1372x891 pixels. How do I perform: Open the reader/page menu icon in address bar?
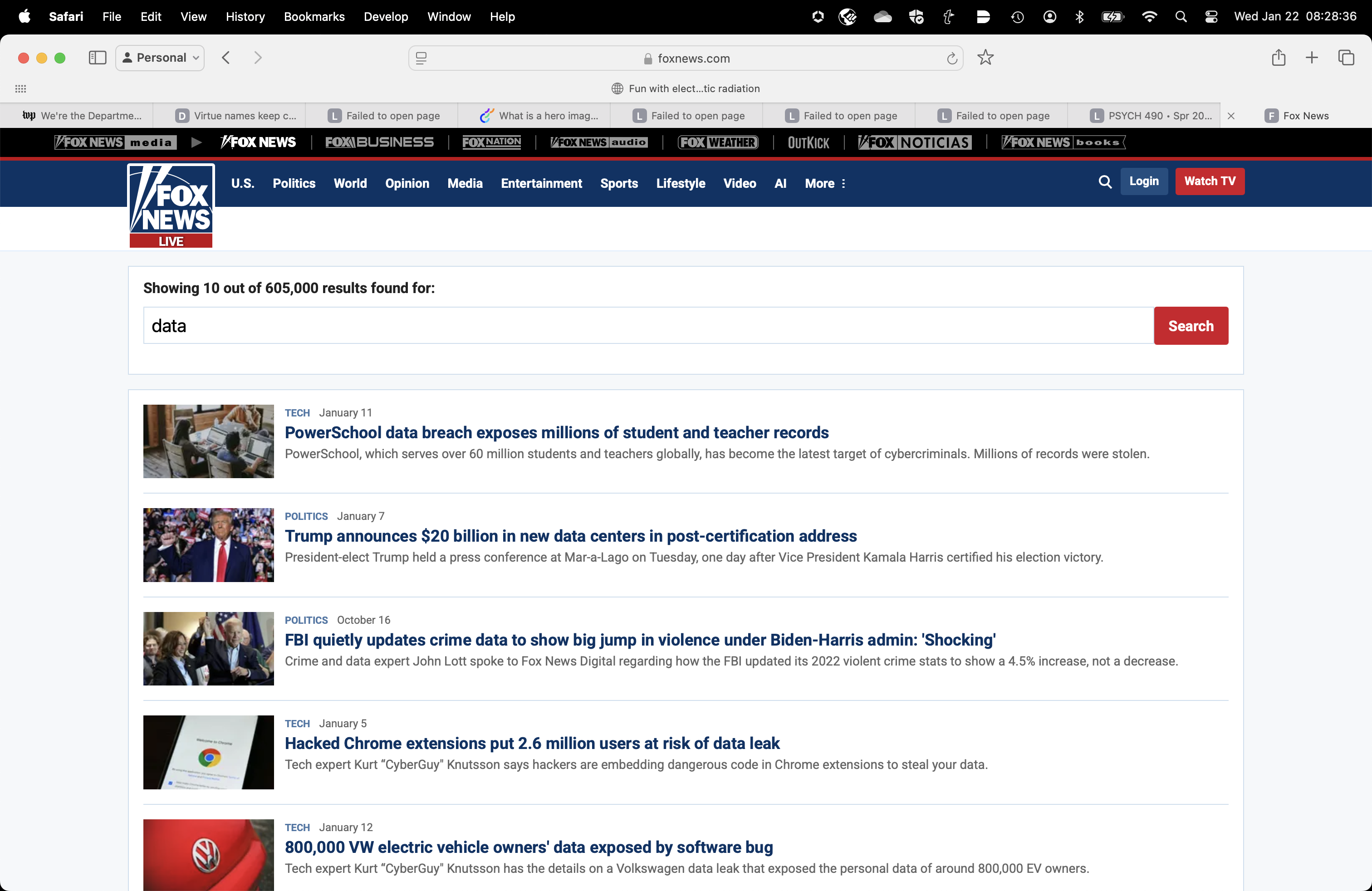point(421,58)
